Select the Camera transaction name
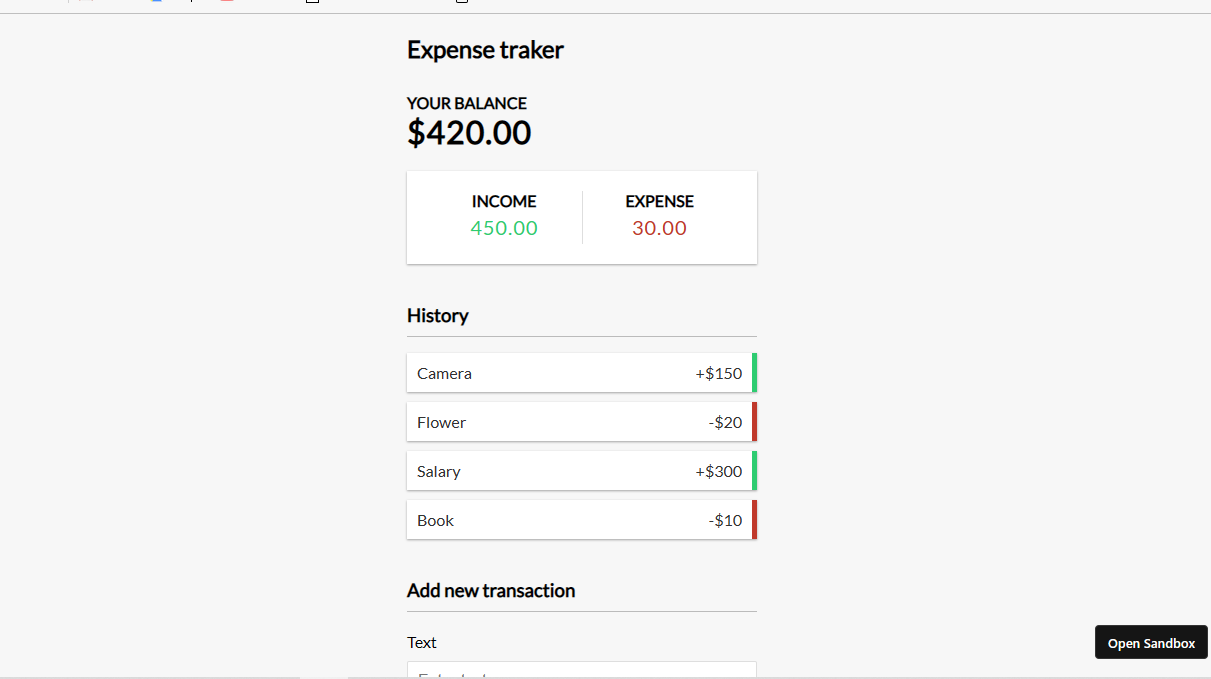Viewport: 1211px width, 679px height. coord(444,373)
